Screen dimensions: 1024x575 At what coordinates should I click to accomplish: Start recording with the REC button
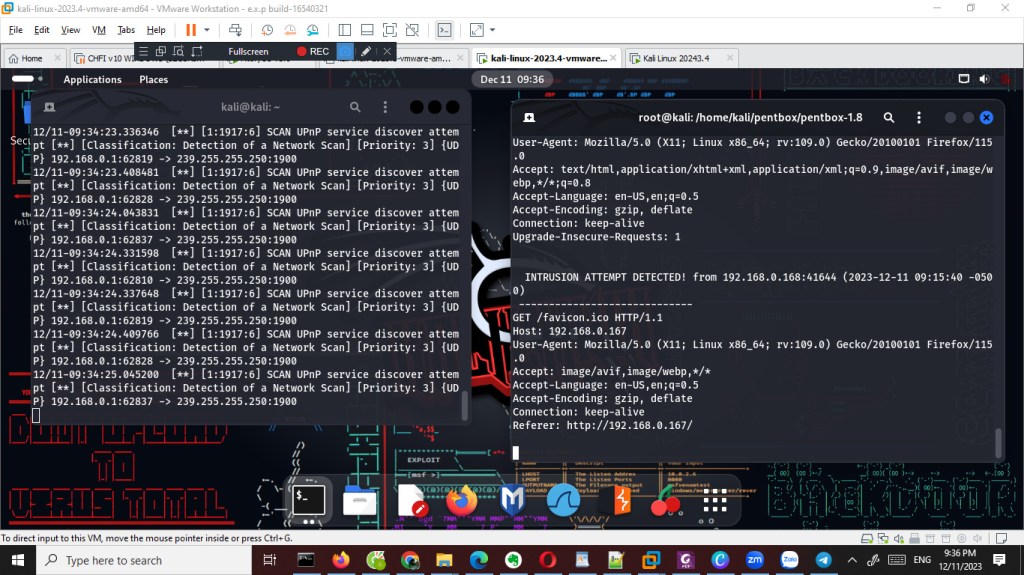tap(313, 52)
